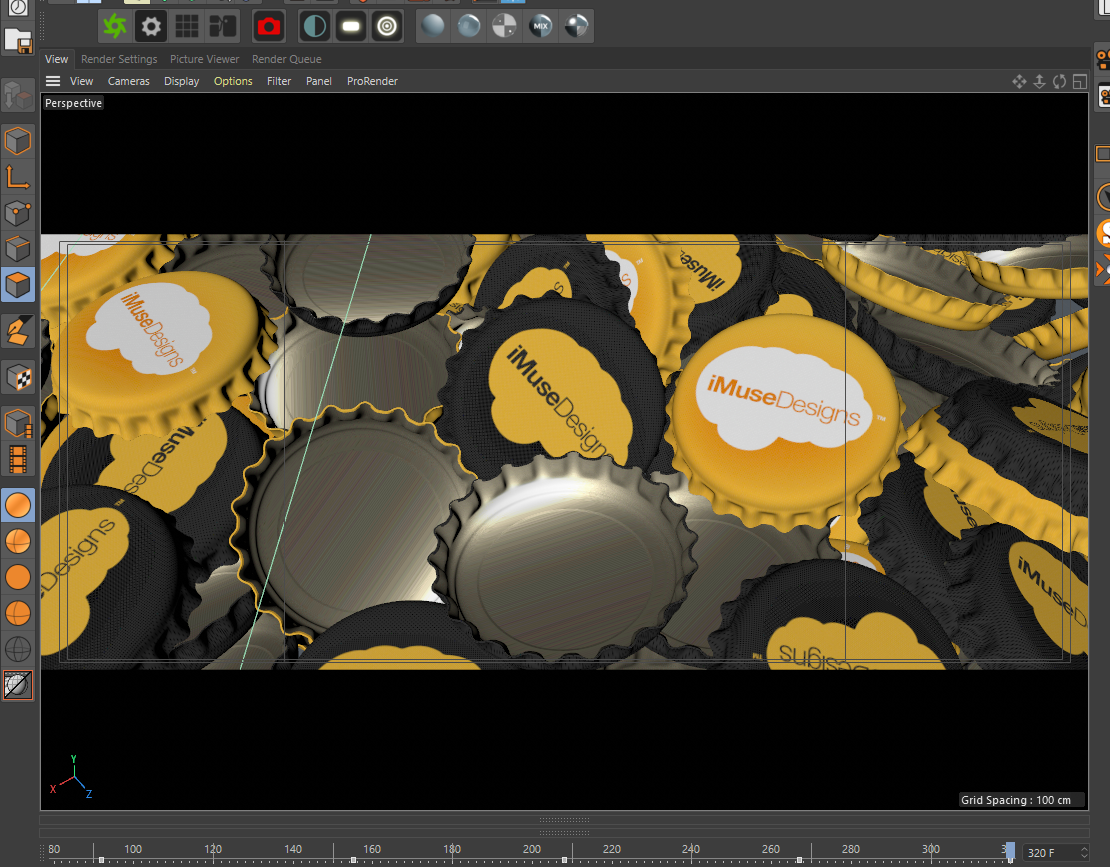Viewport: 1110px width, 867px height.
Task: Select the checkered quadrant sphere icon
Action: [x=505, y=27]
